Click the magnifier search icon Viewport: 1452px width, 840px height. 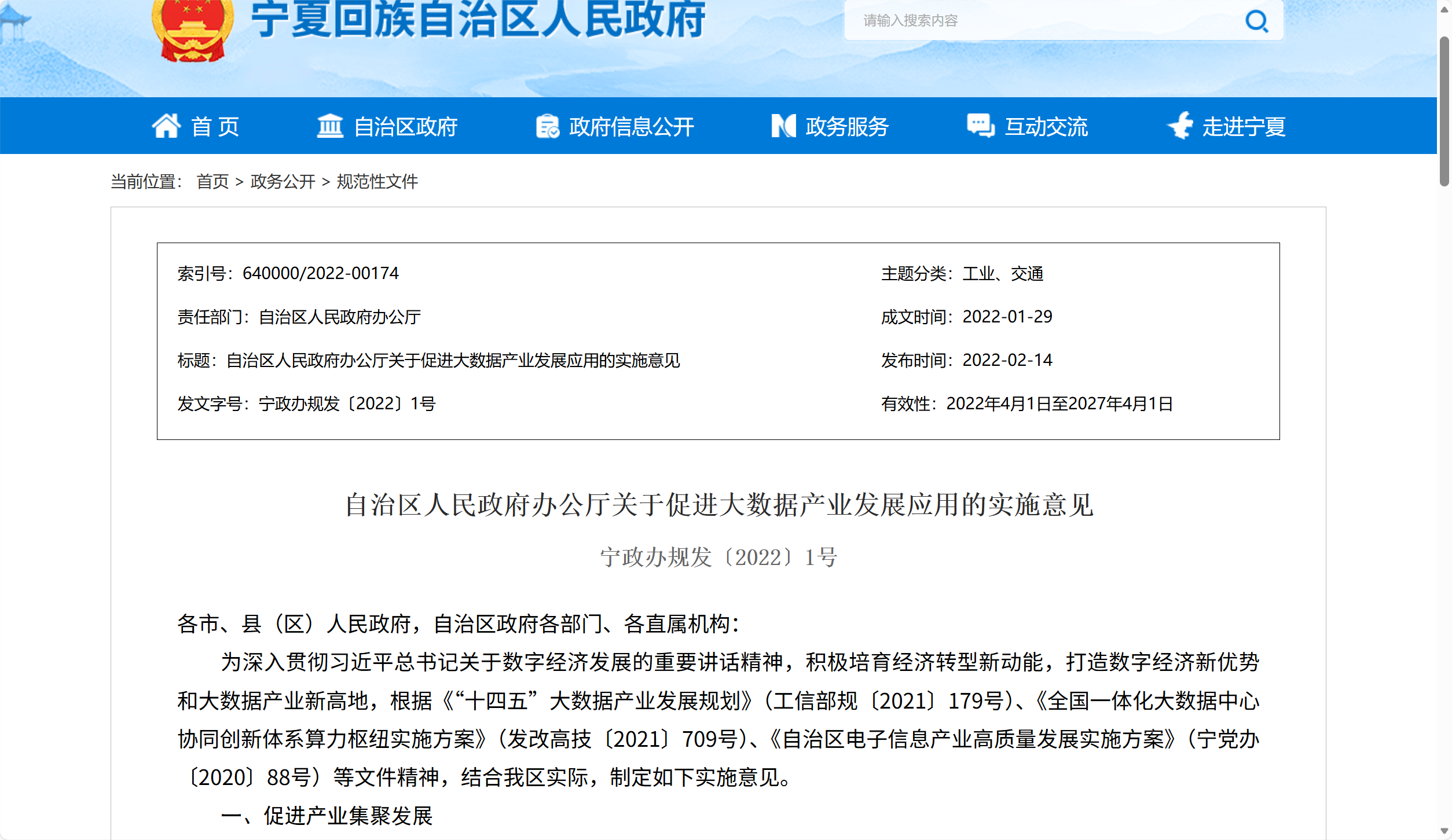tap(1256, 21)
